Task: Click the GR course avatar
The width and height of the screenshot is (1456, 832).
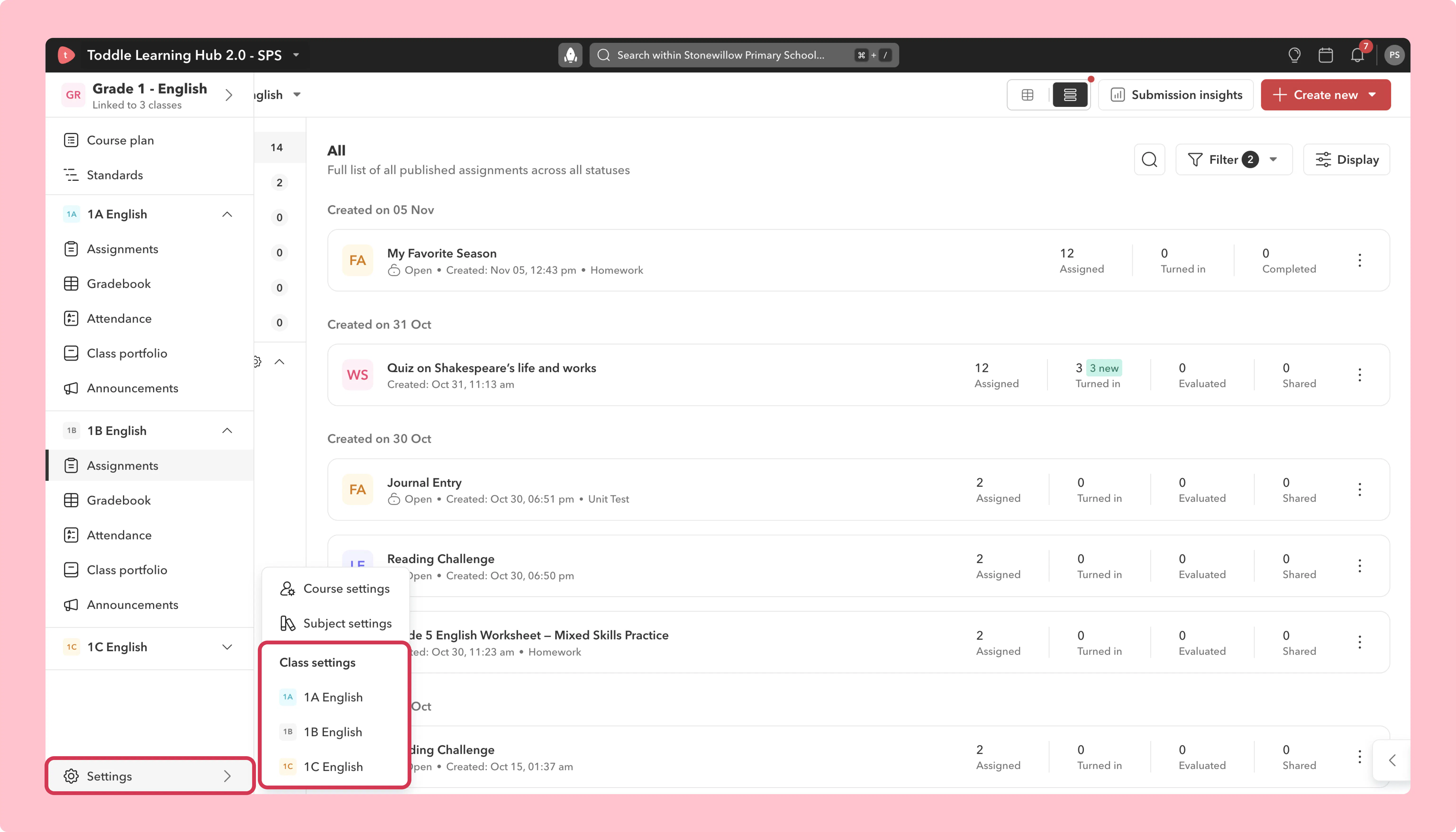Action: [x=73, y=95]
